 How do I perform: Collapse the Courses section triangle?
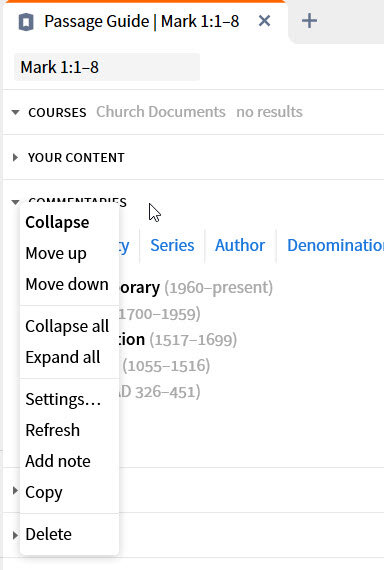15,112
